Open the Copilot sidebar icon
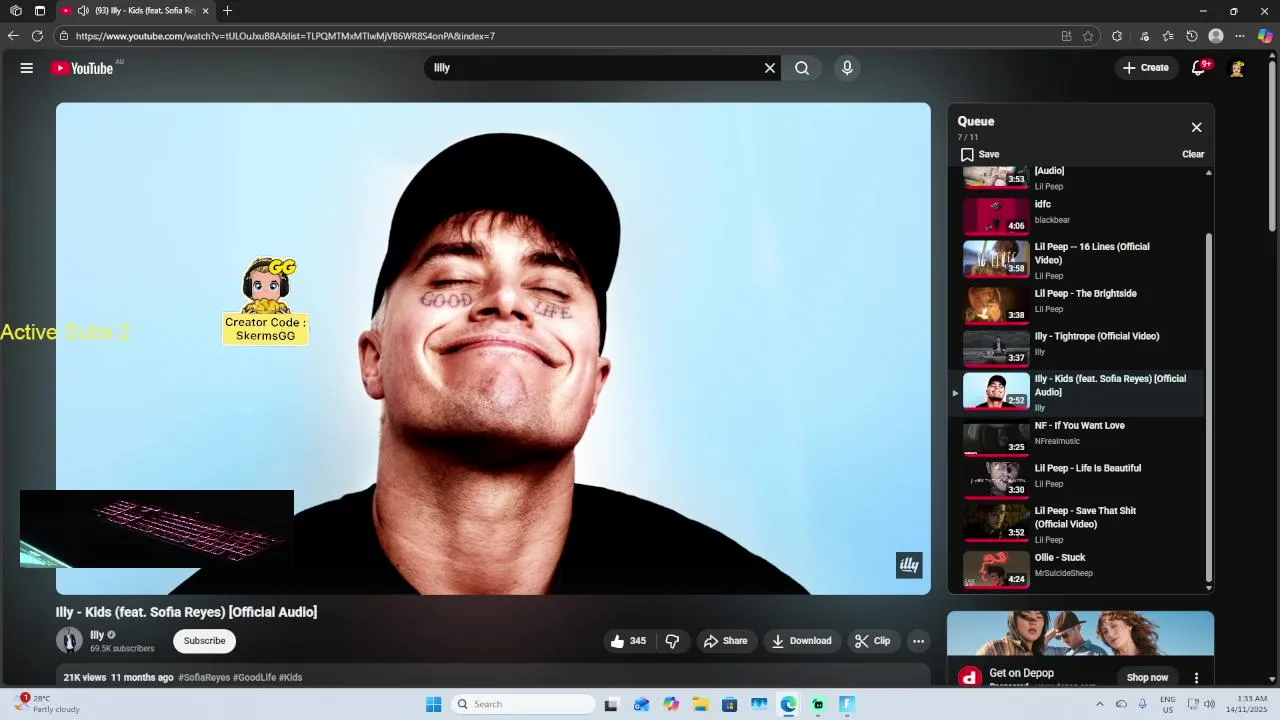This screenshot has width=1280, height=720. (x=1265, y=36)
